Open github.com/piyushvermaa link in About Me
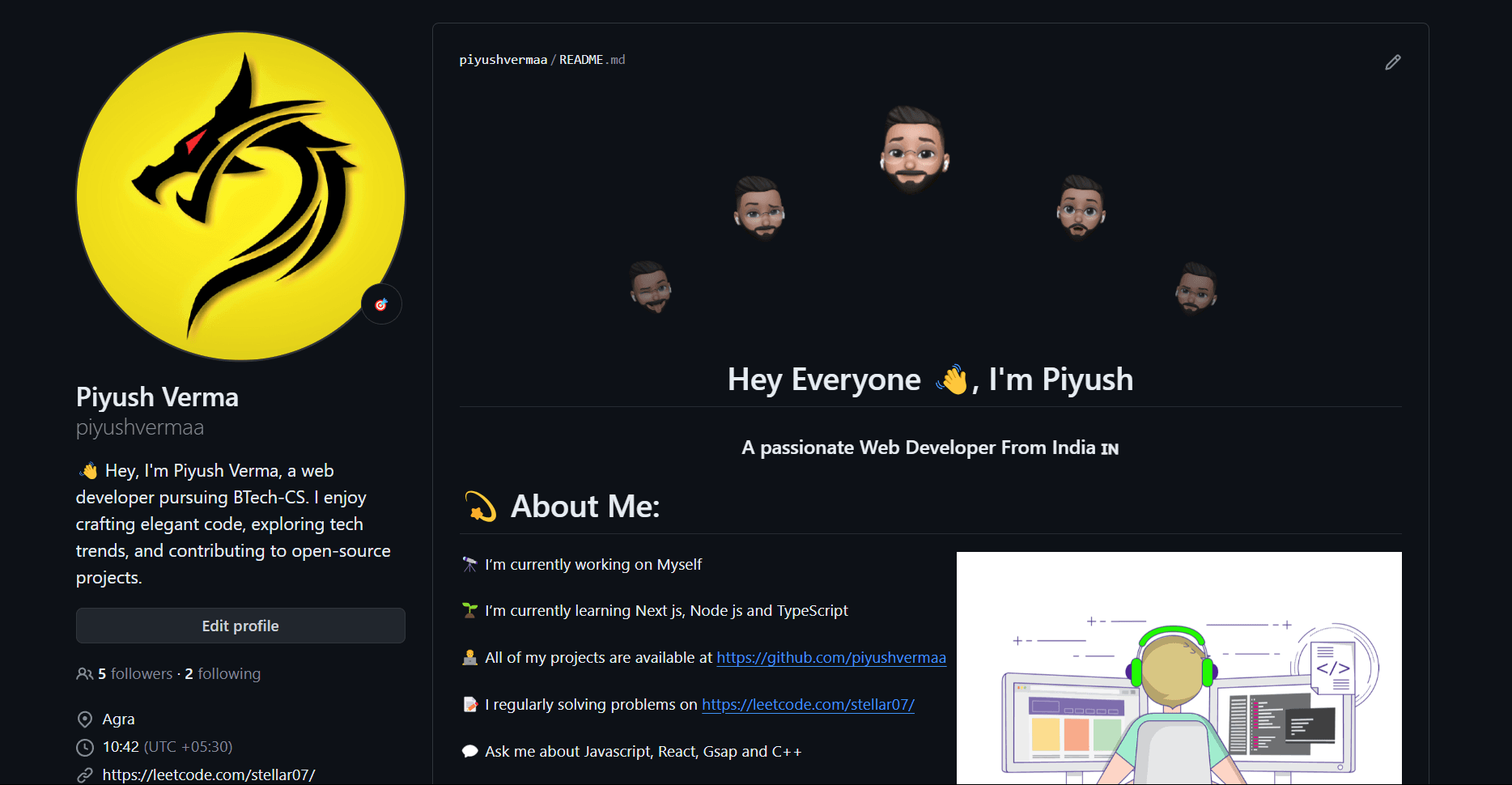 click(x=831, y=658)
